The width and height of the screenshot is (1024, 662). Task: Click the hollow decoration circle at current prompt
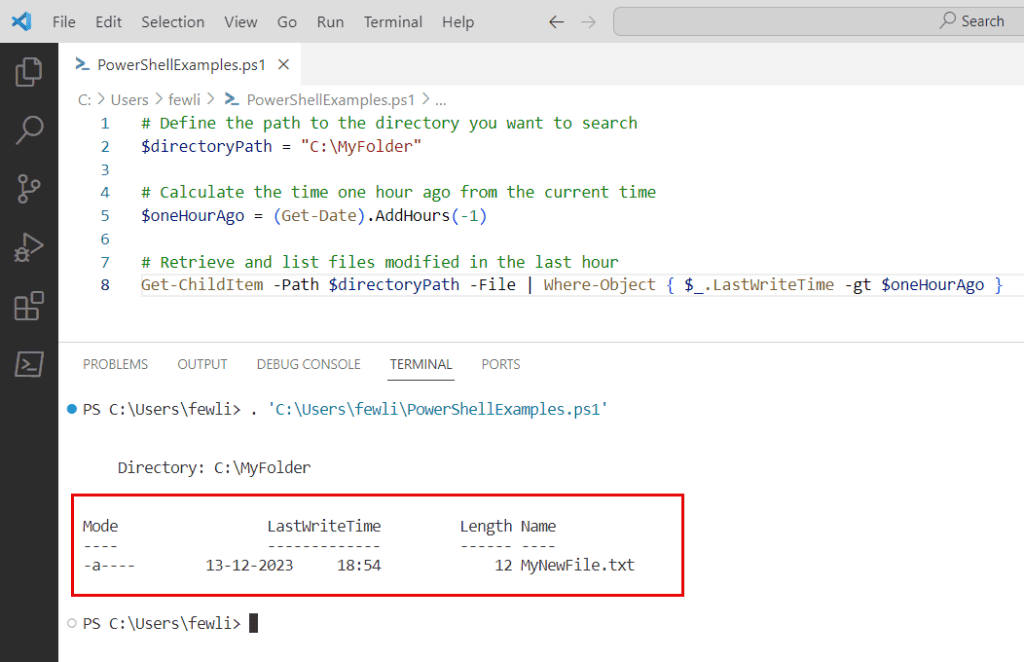click(72, 623)
